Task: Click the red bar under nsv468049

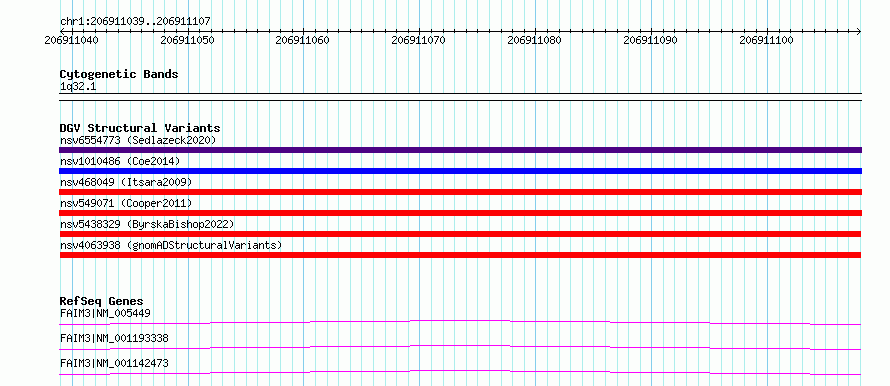Action: [460, 192]
